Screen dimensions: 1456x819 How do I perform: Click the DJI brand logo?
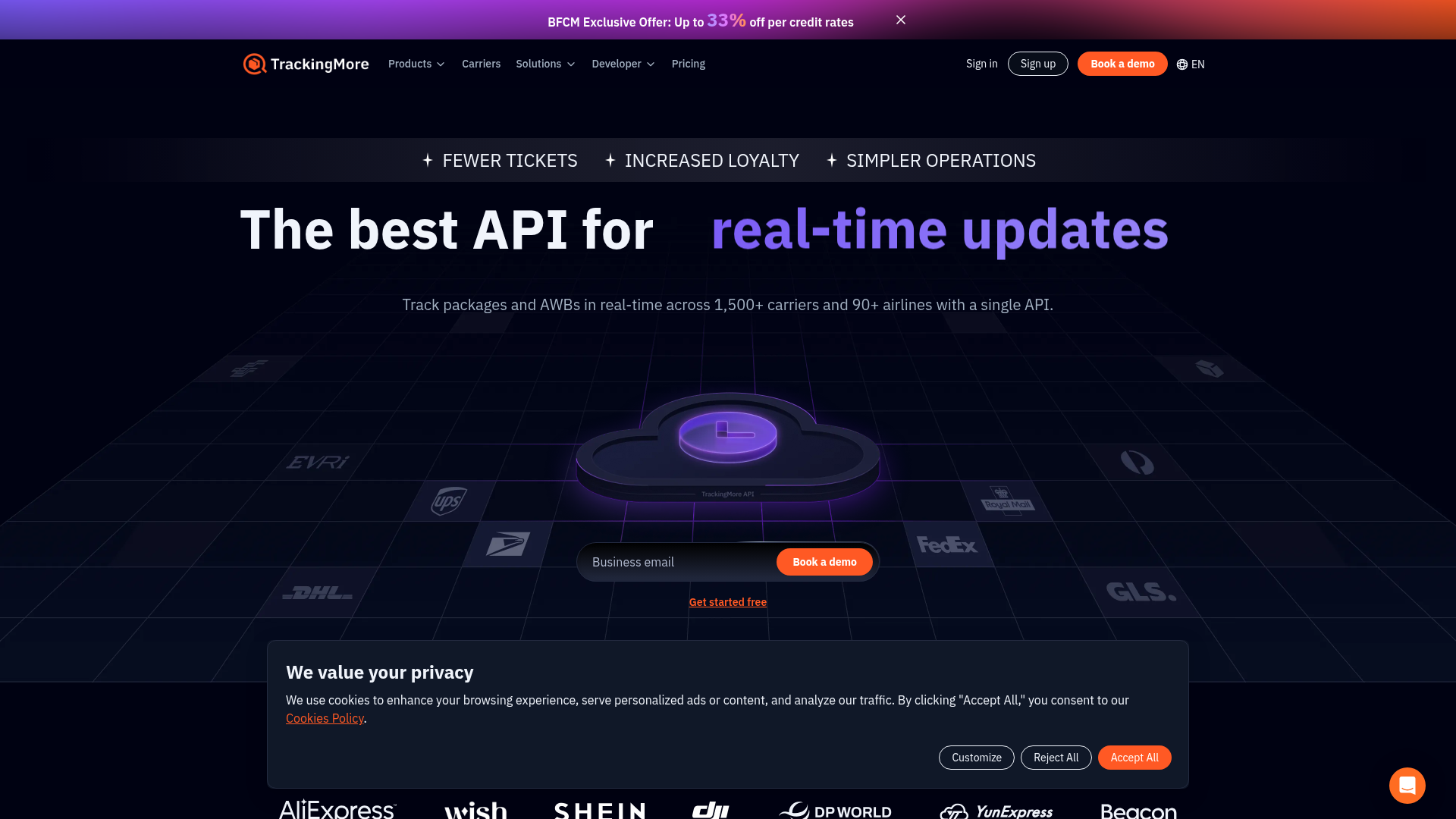pos(710,809)
